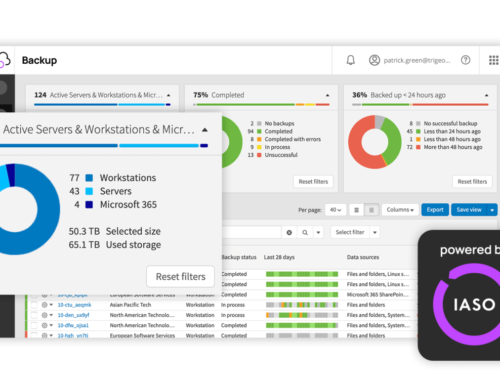Click the magnifier search icon
The image size is (500, 383).
pos(305,232)
